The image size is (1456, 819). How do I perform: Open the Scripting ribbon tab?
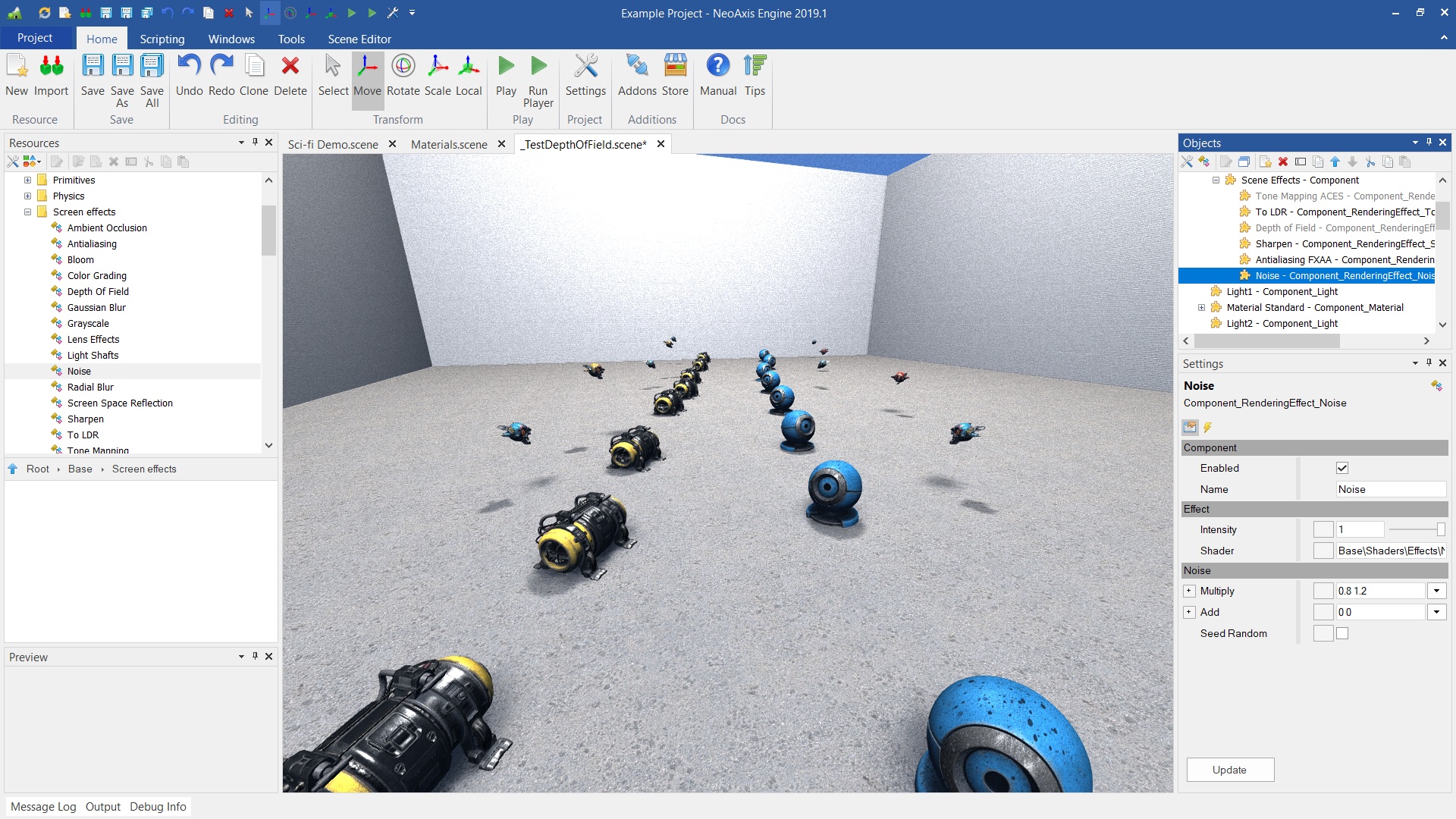coord(162,39)
